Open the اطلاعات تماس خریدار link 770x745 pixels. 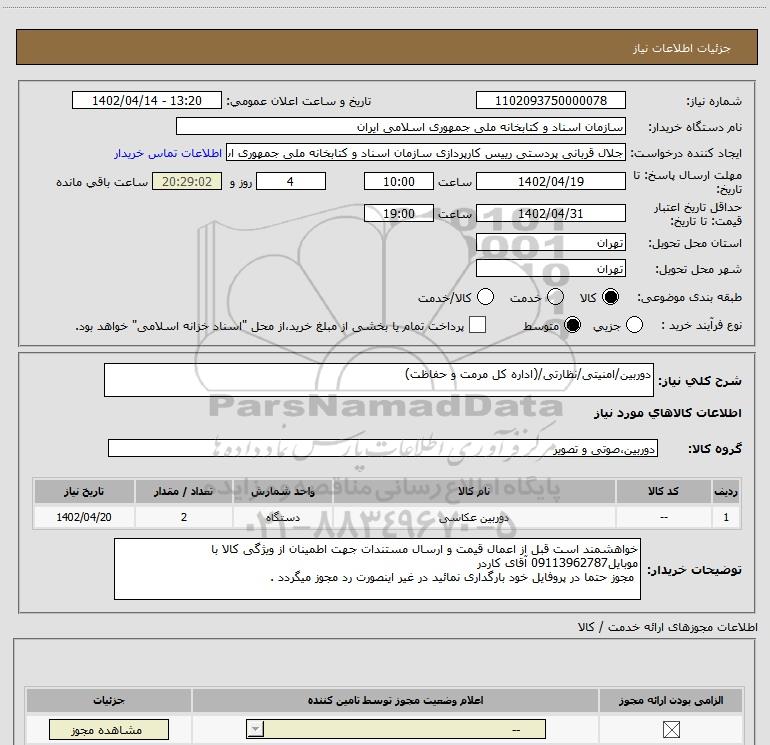click(x=168, y=153)
